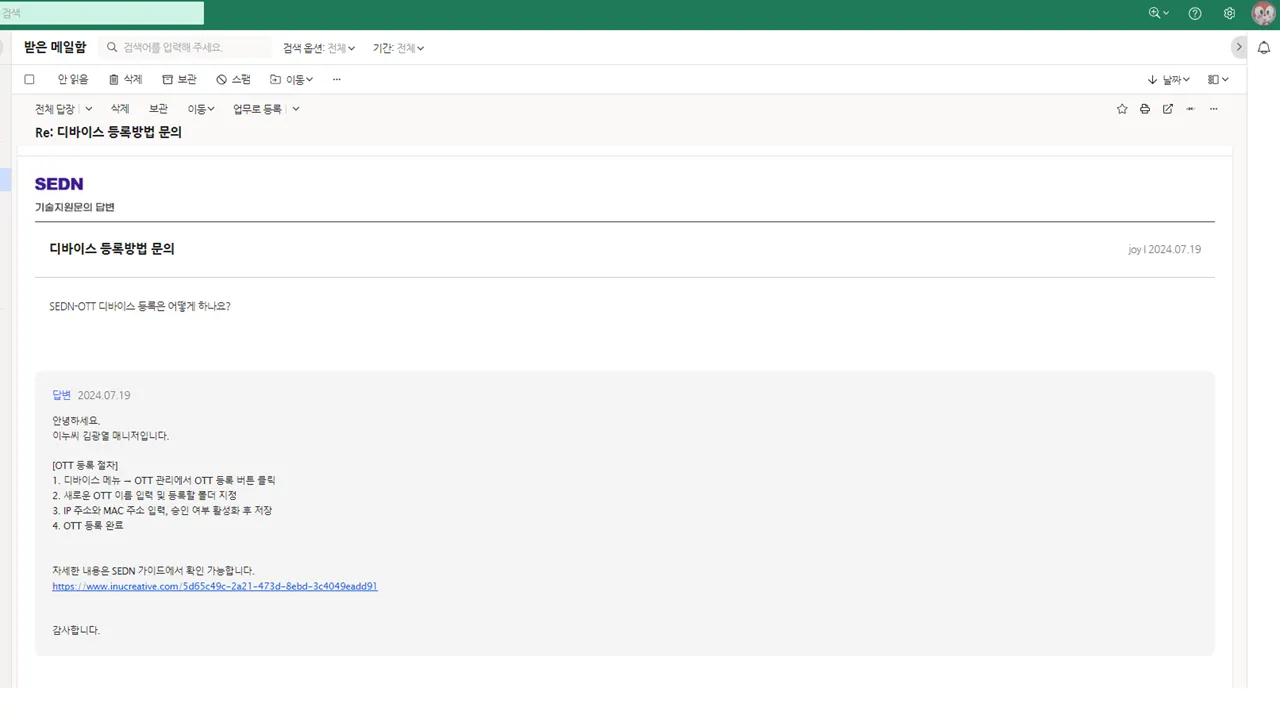Open the help question mark icon
This screenshot has height=720, width=1280.
pyautogui.click(x=1195, y=14)
